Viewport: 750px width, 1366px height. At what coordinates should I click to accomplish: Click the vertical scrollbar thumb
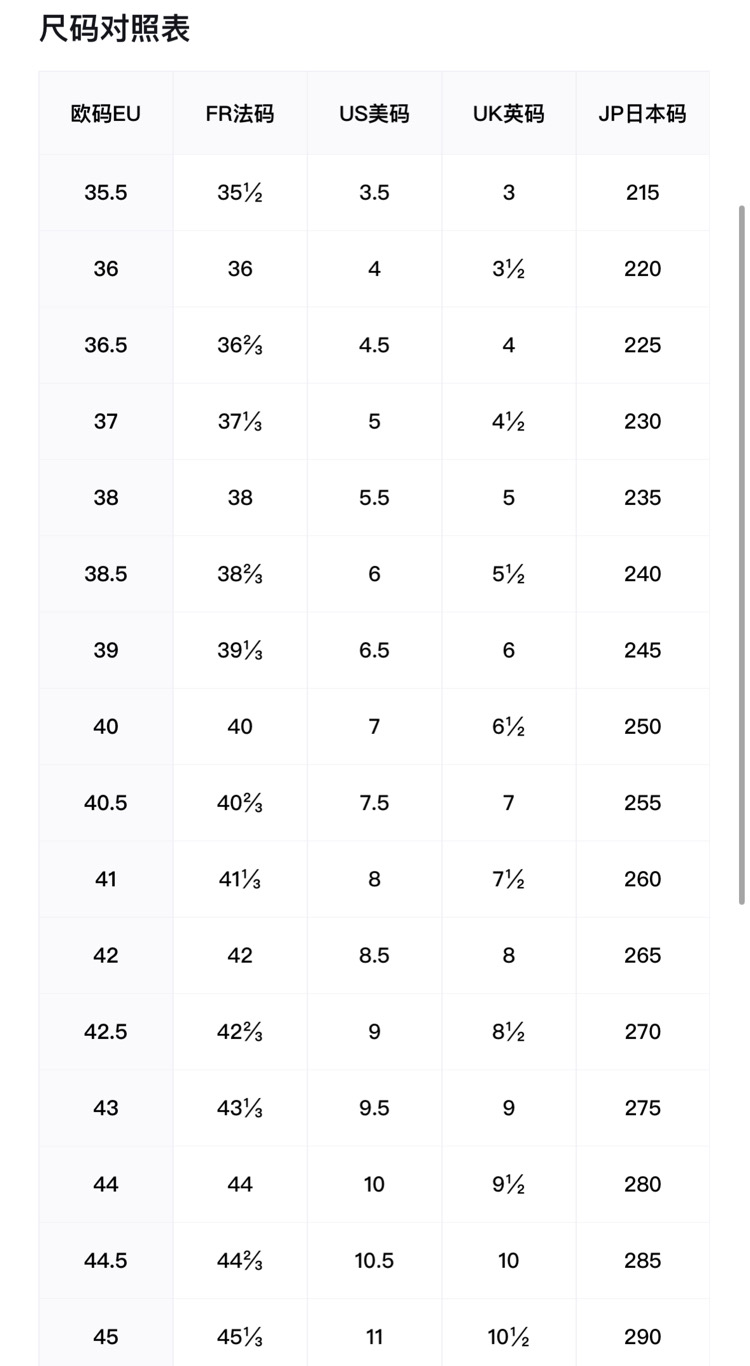point(741,555)
